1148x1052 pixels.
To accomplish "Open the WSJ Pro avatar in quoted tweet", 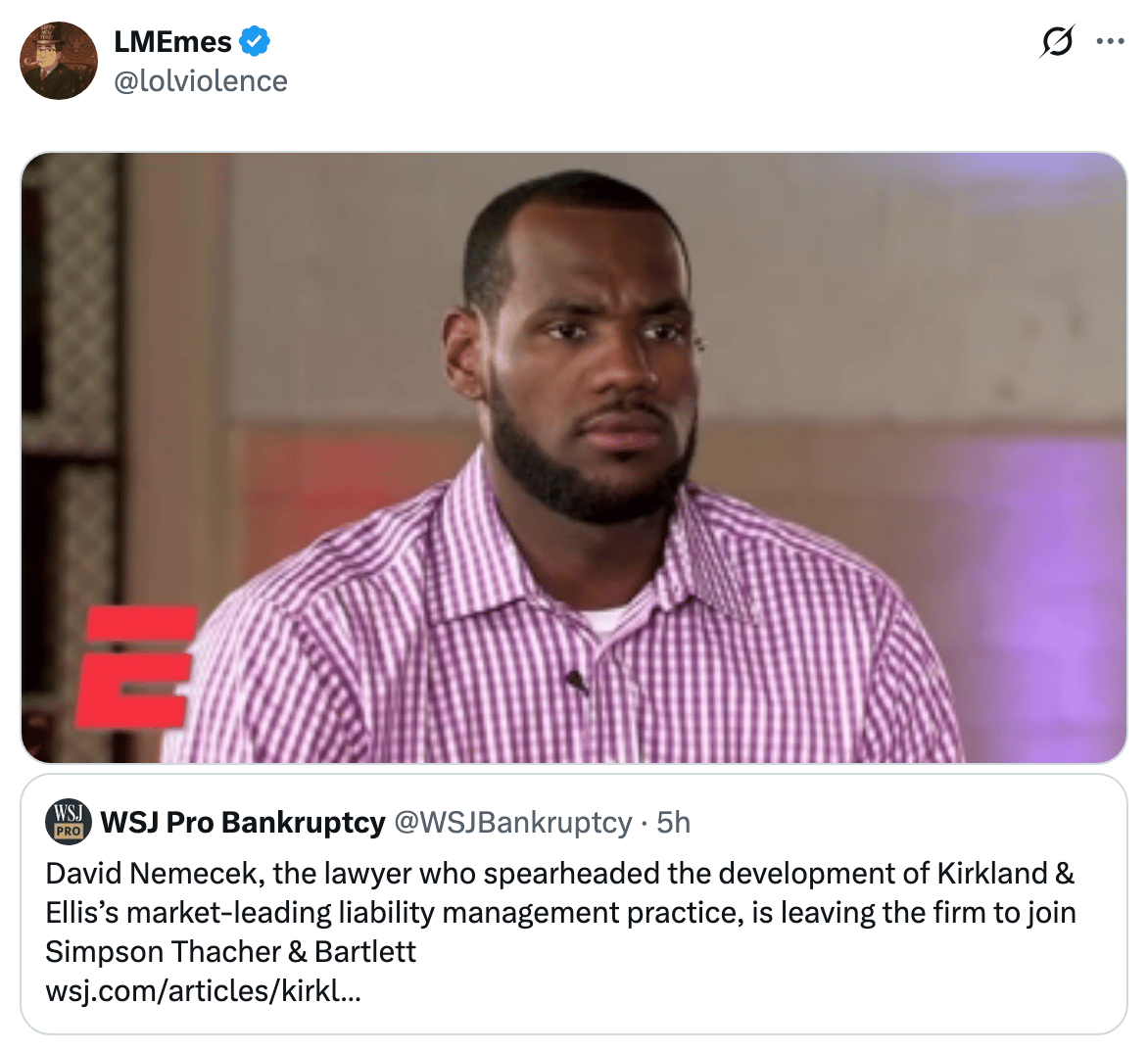I will point(69,822).
